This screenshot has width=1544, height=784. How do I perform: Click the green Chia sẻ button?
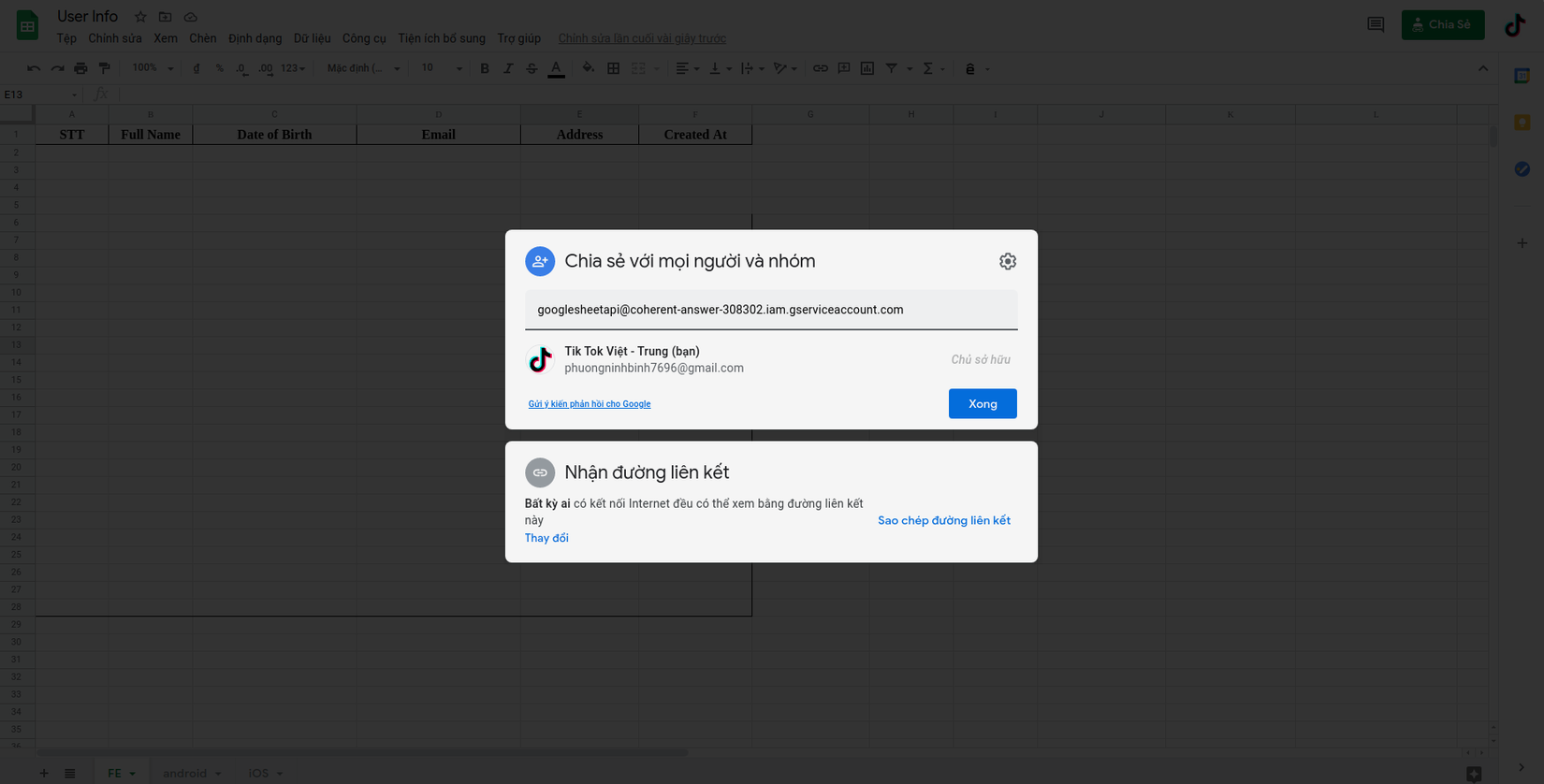coord(1443,25)
